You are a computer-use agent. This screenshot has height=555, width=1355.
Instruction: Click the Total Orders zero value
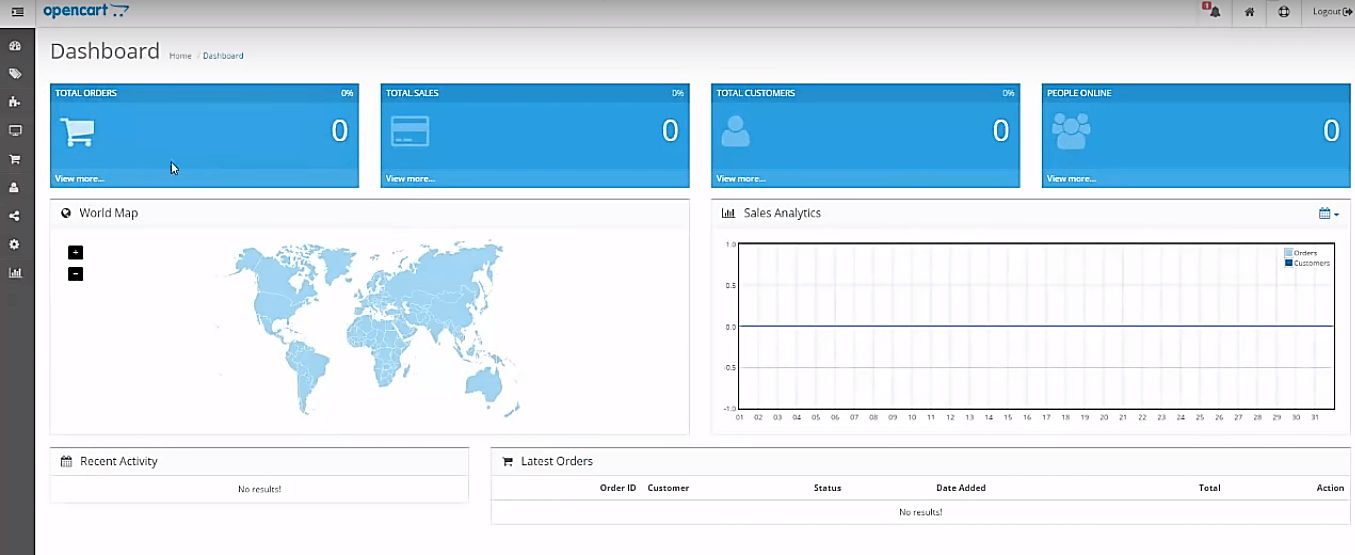(x=340, y=131)
